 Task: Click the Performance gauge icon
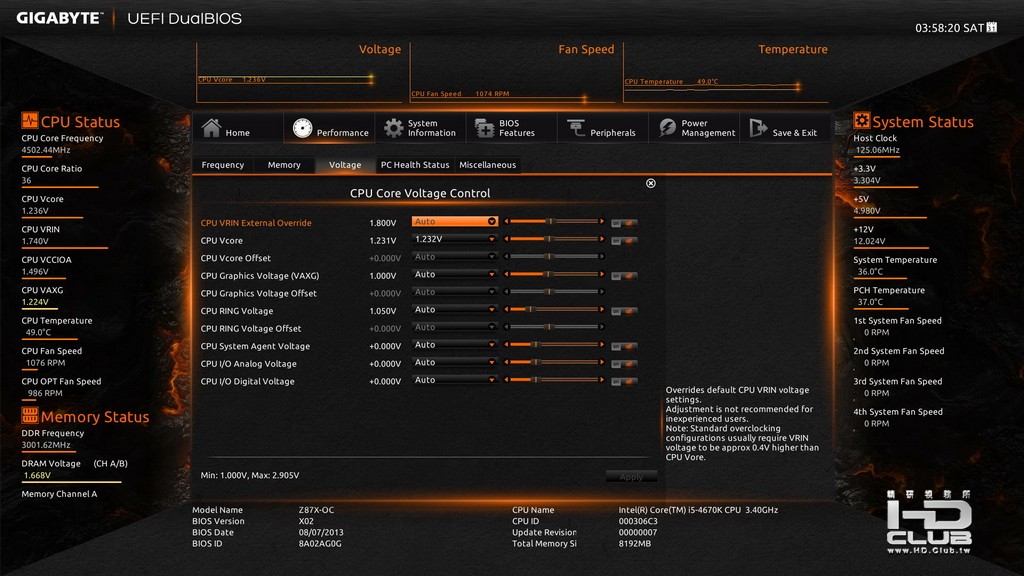coord(302,128)
